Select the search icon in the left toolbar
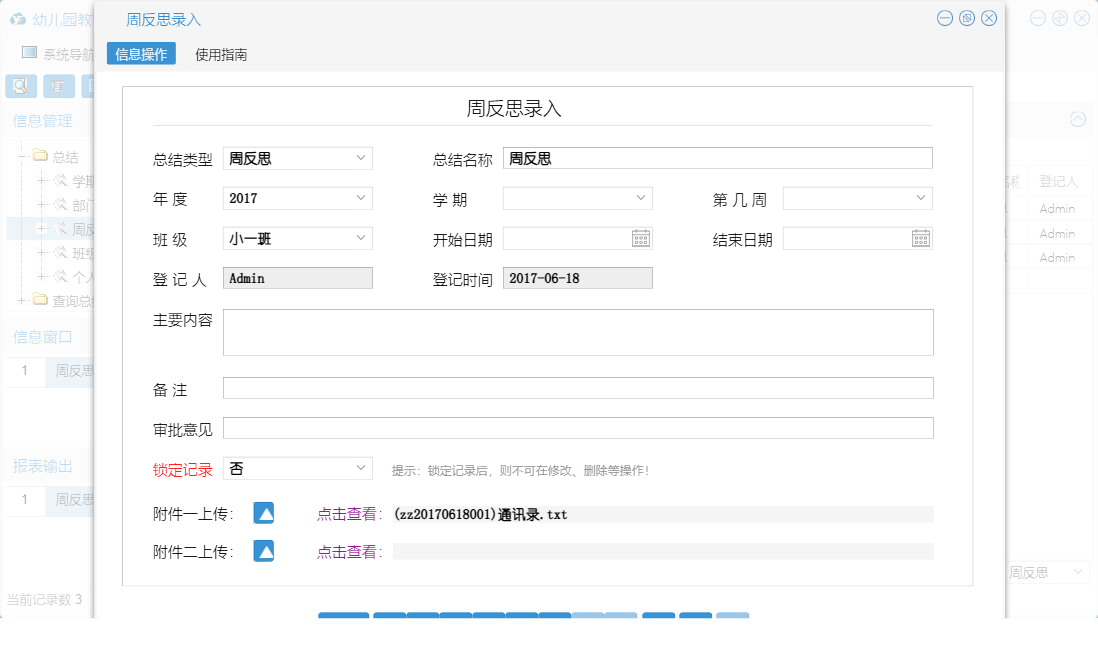Image resolution: width=1098 pixels, height=655 pixels. 19,86
